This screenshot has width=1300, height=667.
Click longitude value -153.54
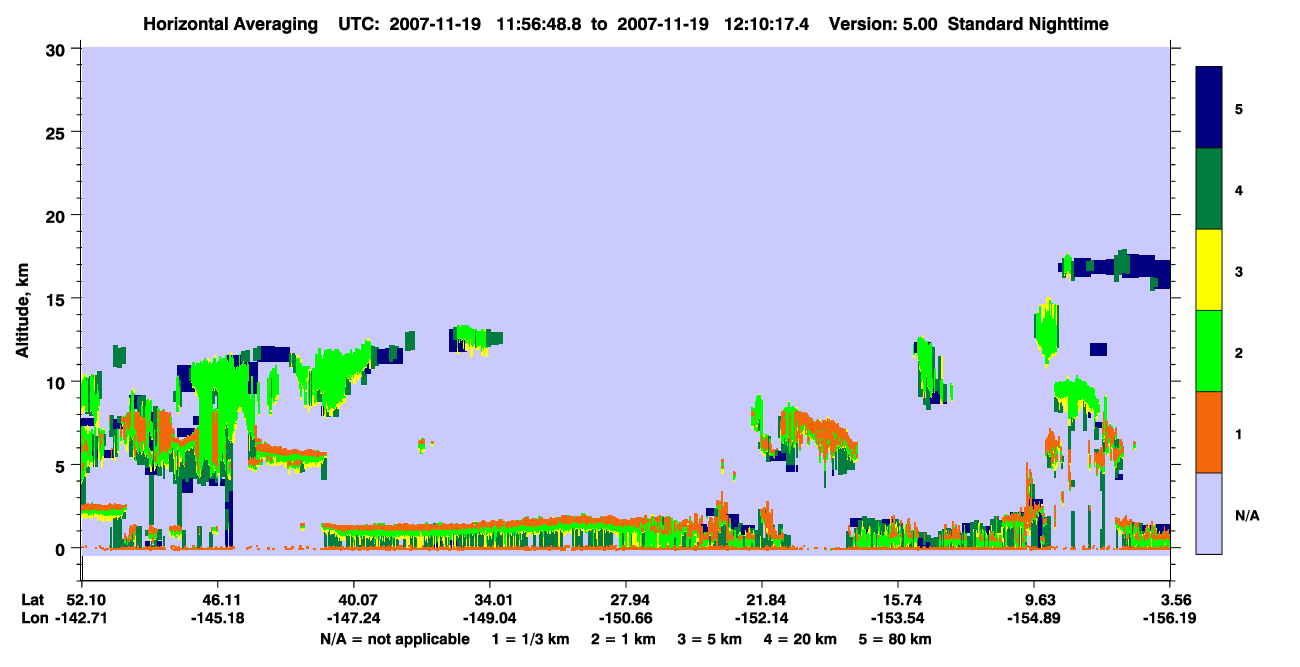pyautogui.click(x=898, y=618)
